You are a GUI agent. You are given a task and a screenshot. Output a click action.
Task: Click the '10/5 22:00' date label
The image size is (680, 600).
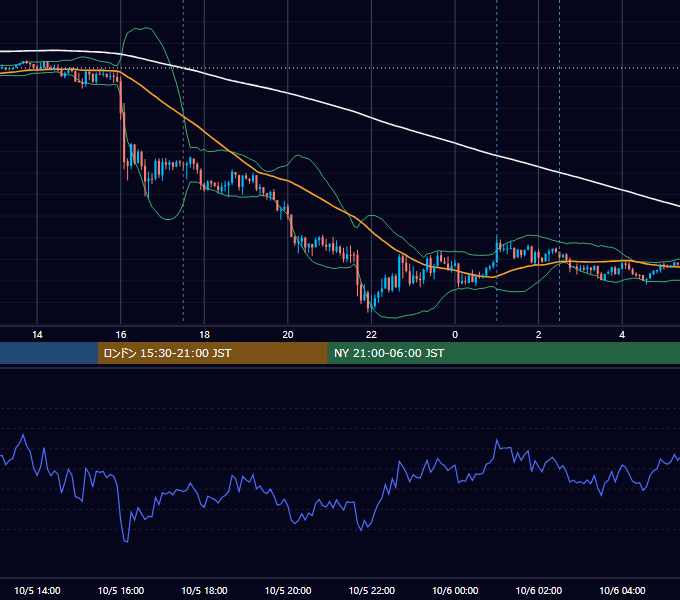[372, 590]
